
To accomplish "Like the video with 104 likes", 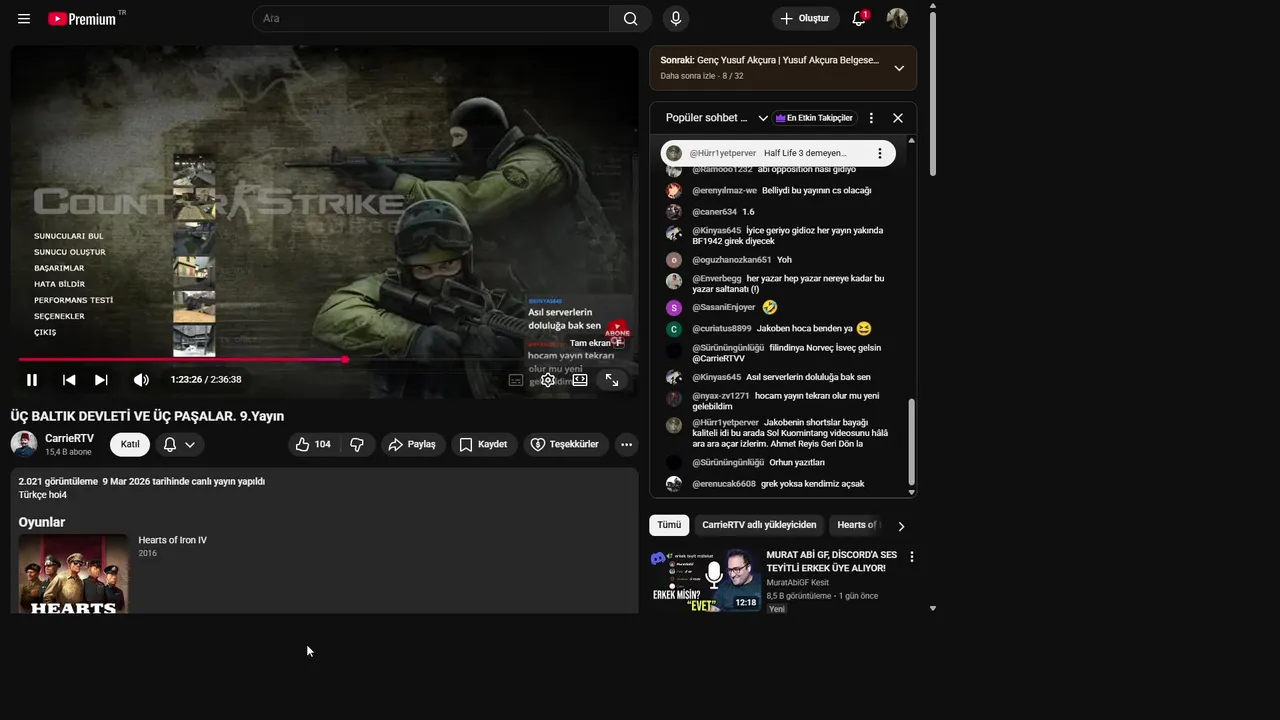I will click(314, 444).
